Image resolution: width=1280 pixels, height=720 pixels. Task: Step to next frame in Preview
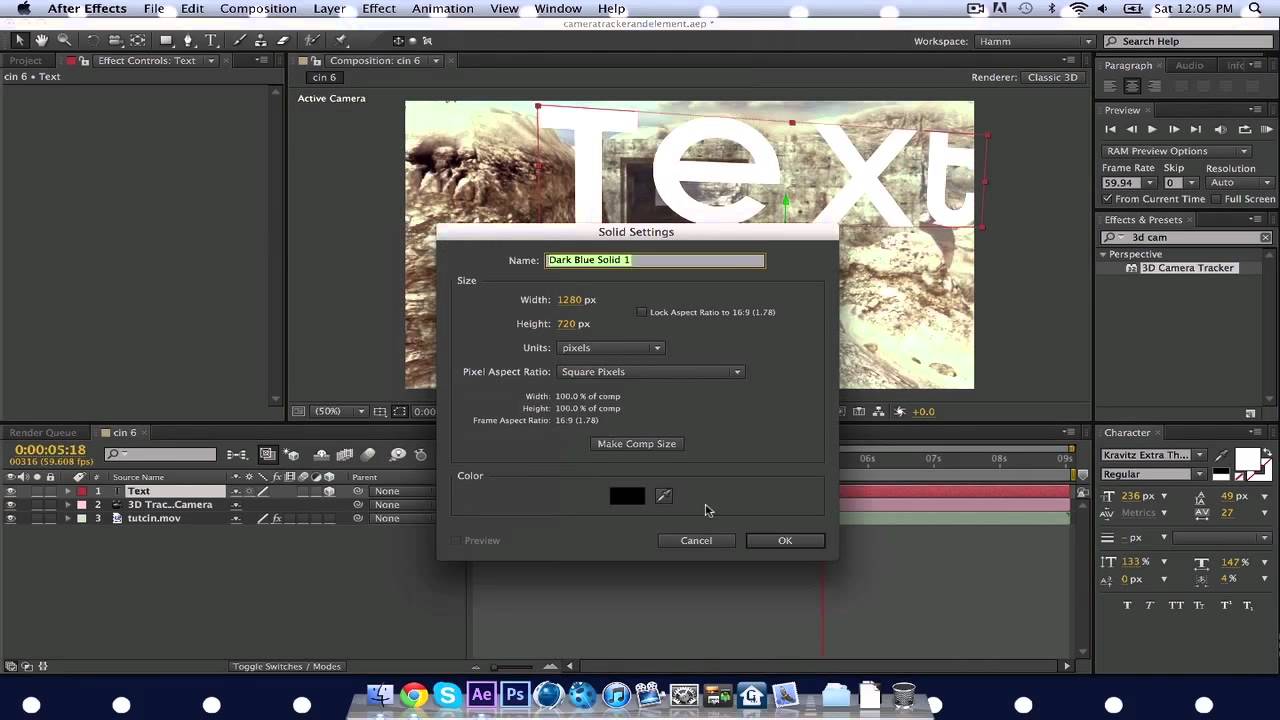tap(1174, 129)
